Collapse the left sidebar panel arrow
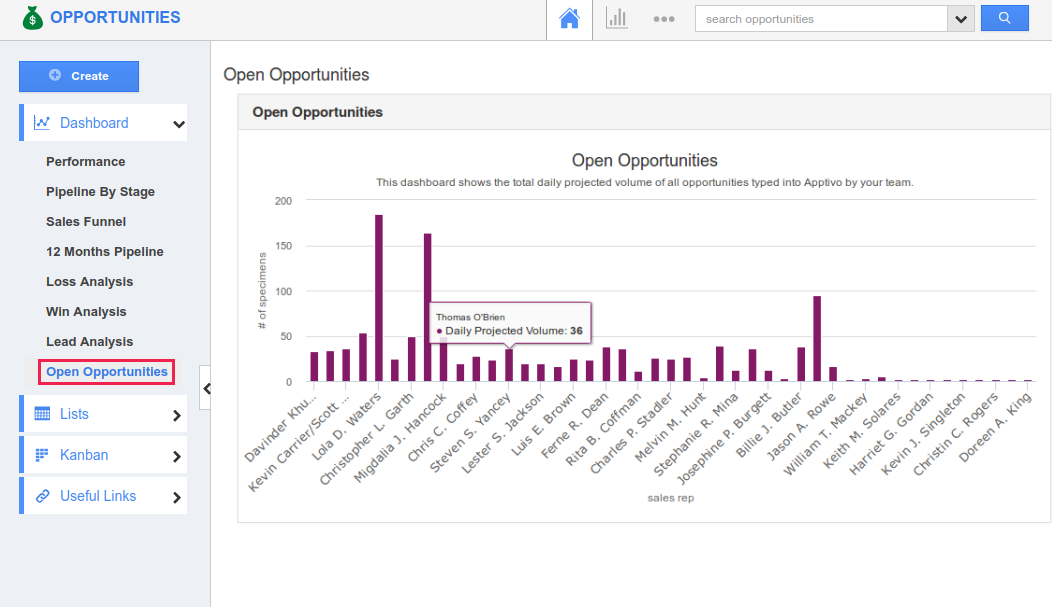Screen dimensions: 1052x607 point(205,388)
